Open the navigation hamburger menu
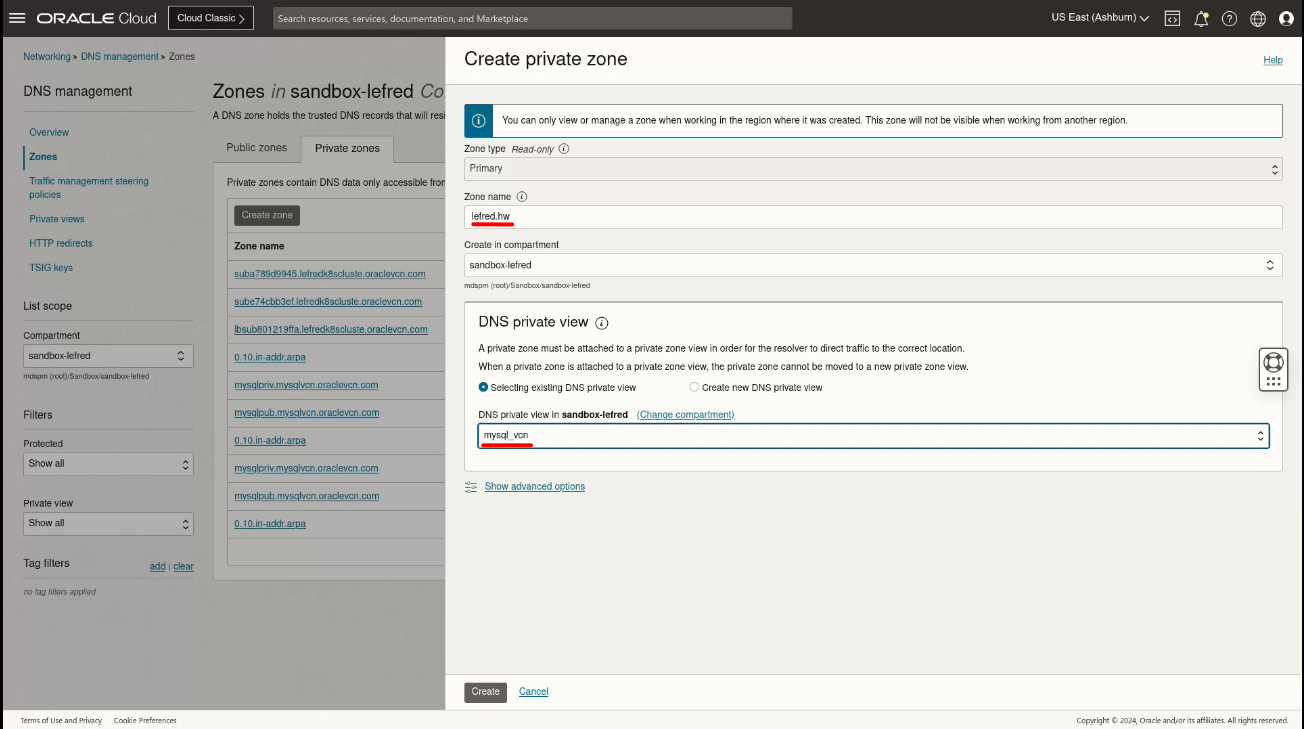 17,17
